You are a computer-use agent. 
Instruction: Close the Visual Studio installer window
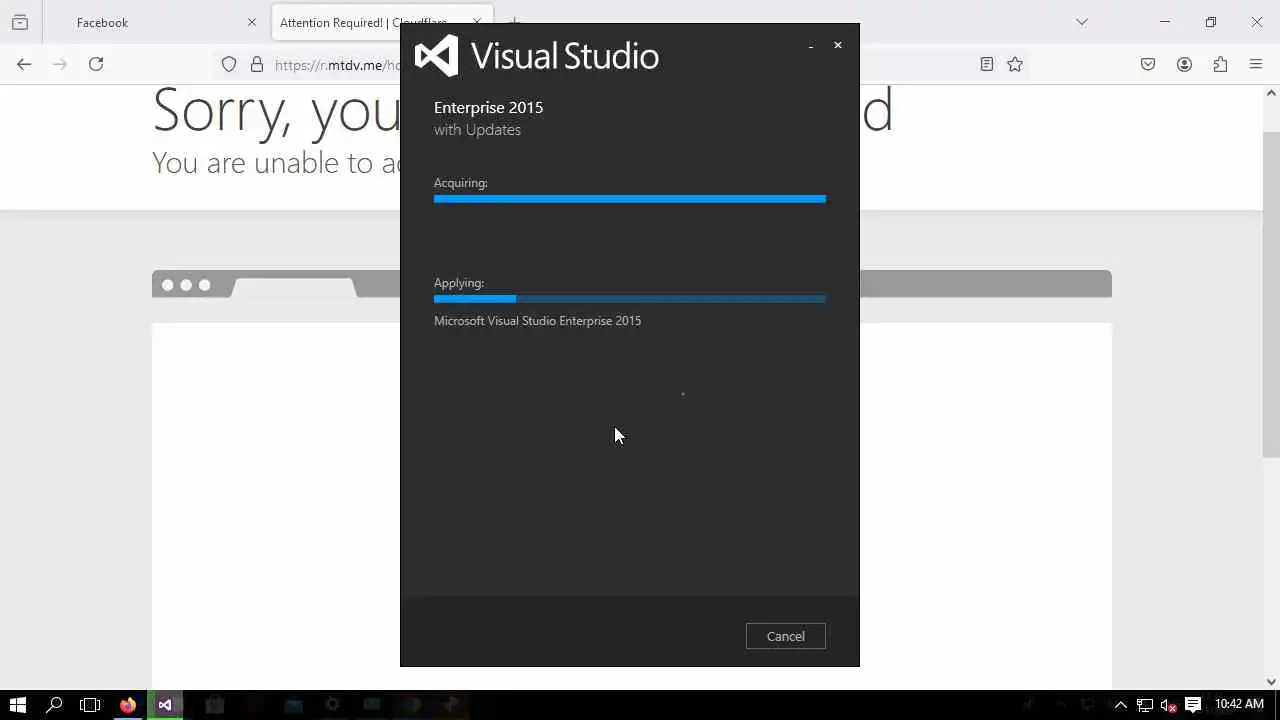coord(838,45)
